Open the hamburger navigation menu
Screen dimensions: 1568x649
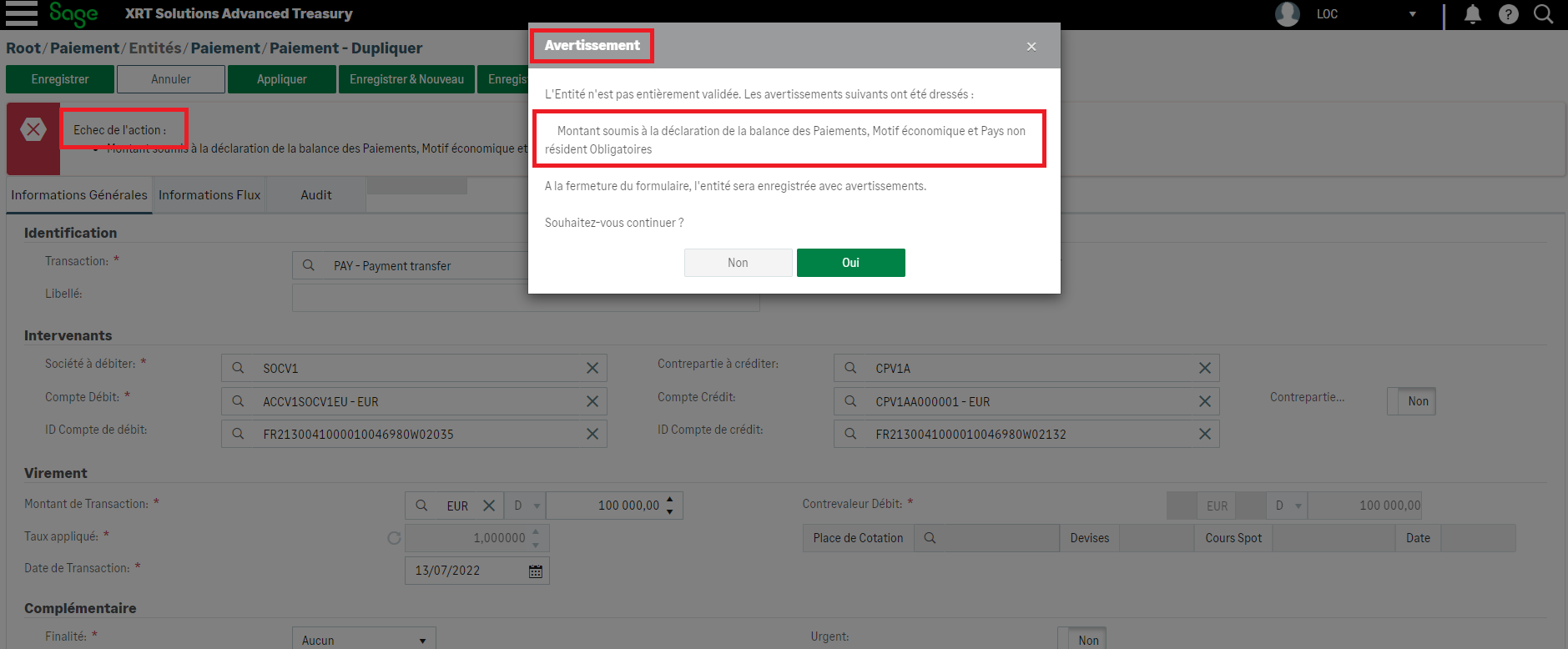(21, 13)
